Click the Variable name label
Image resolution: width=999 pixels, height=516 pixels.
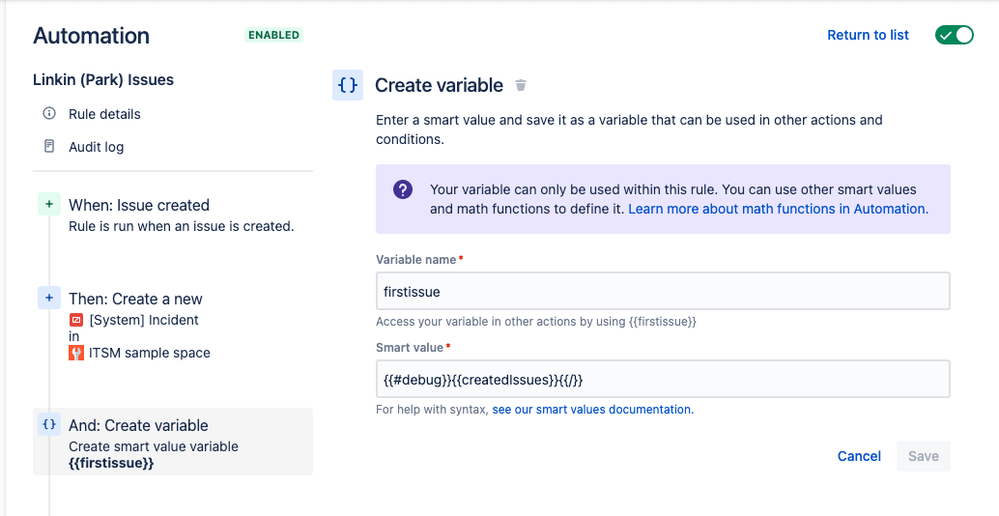tap(416, 260)
